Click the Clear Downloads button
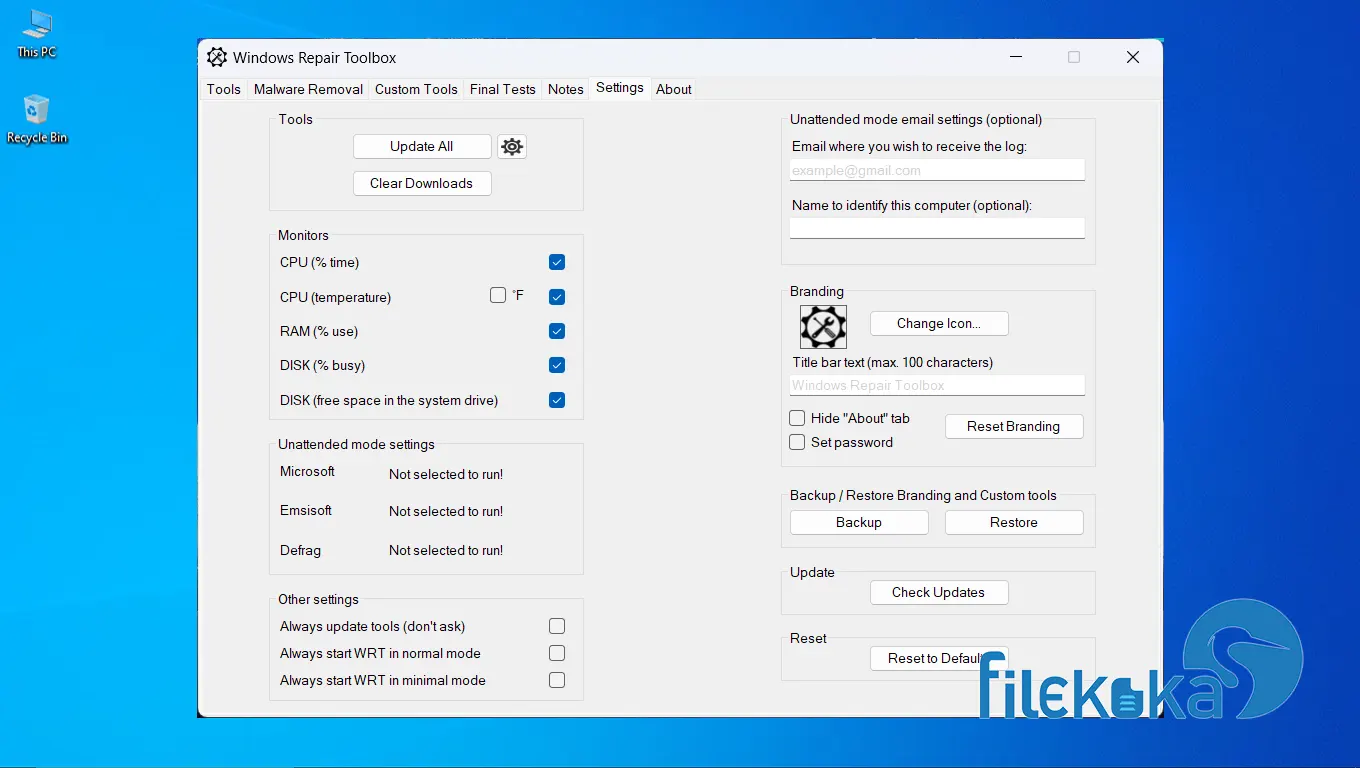Screen dimensions: 1360x768 pos(422,183)
